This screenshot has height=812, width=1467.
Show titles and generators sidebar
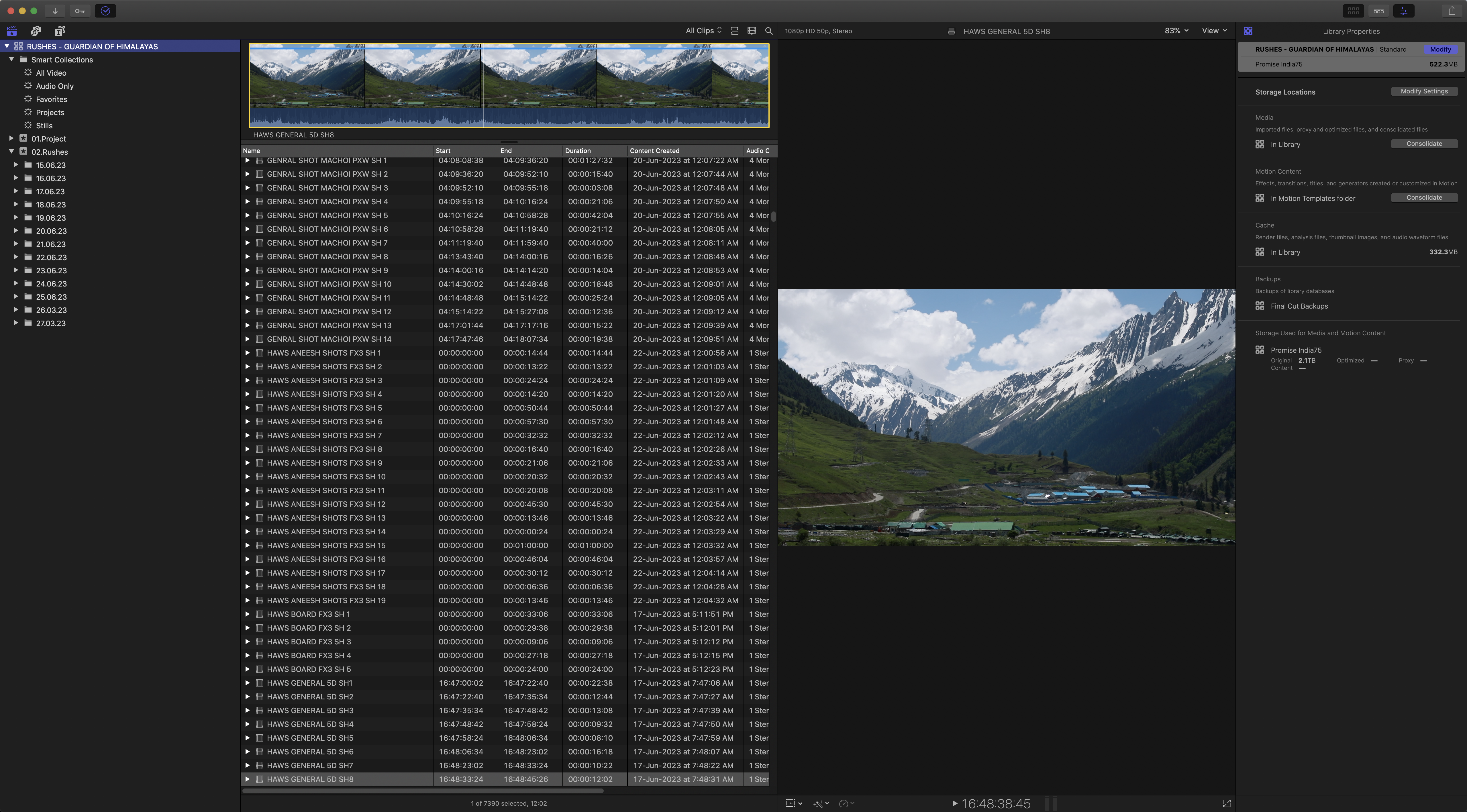(60, 31)
